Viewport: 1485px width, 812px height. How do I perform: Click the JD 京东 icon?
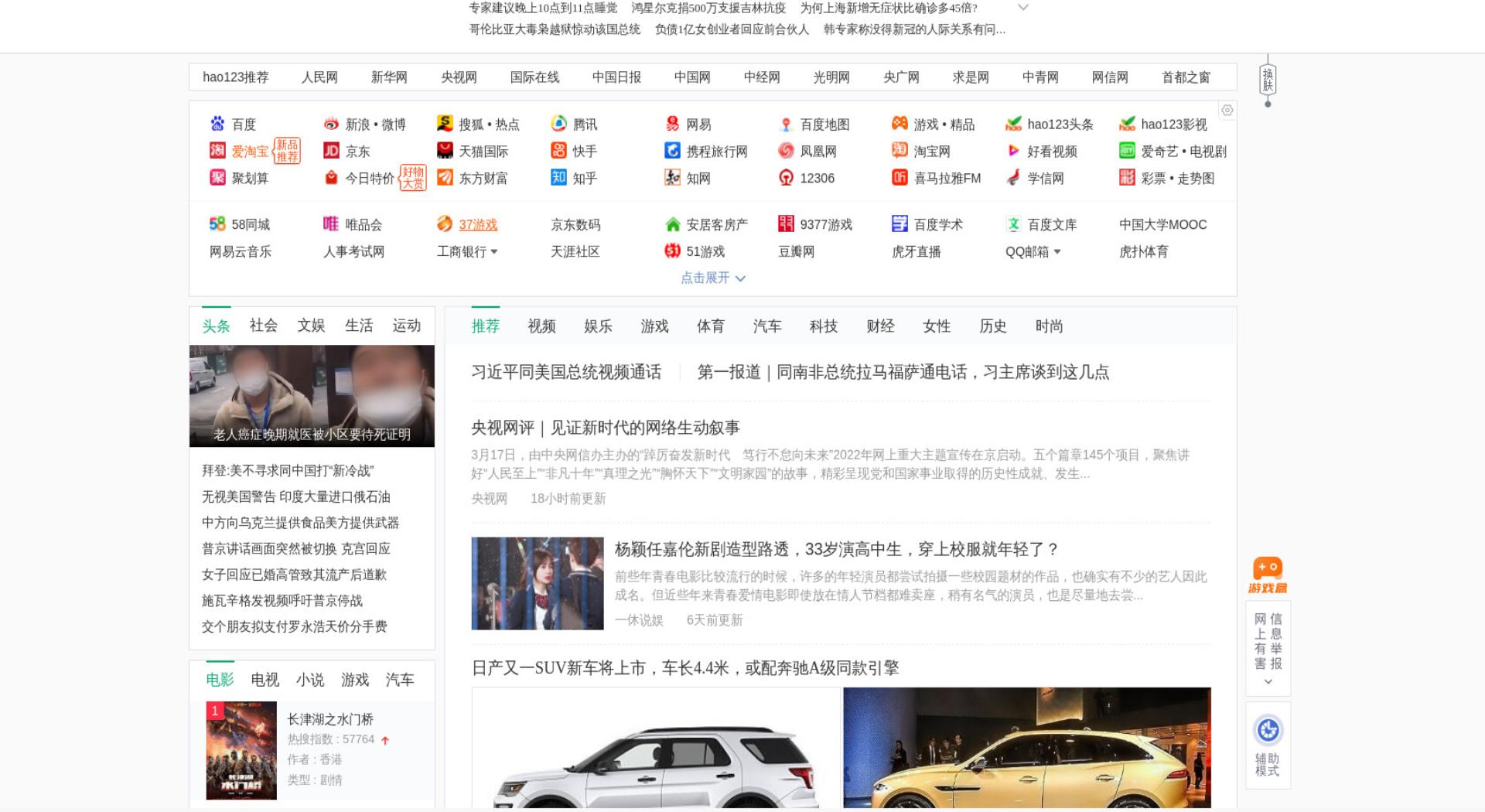331,151
